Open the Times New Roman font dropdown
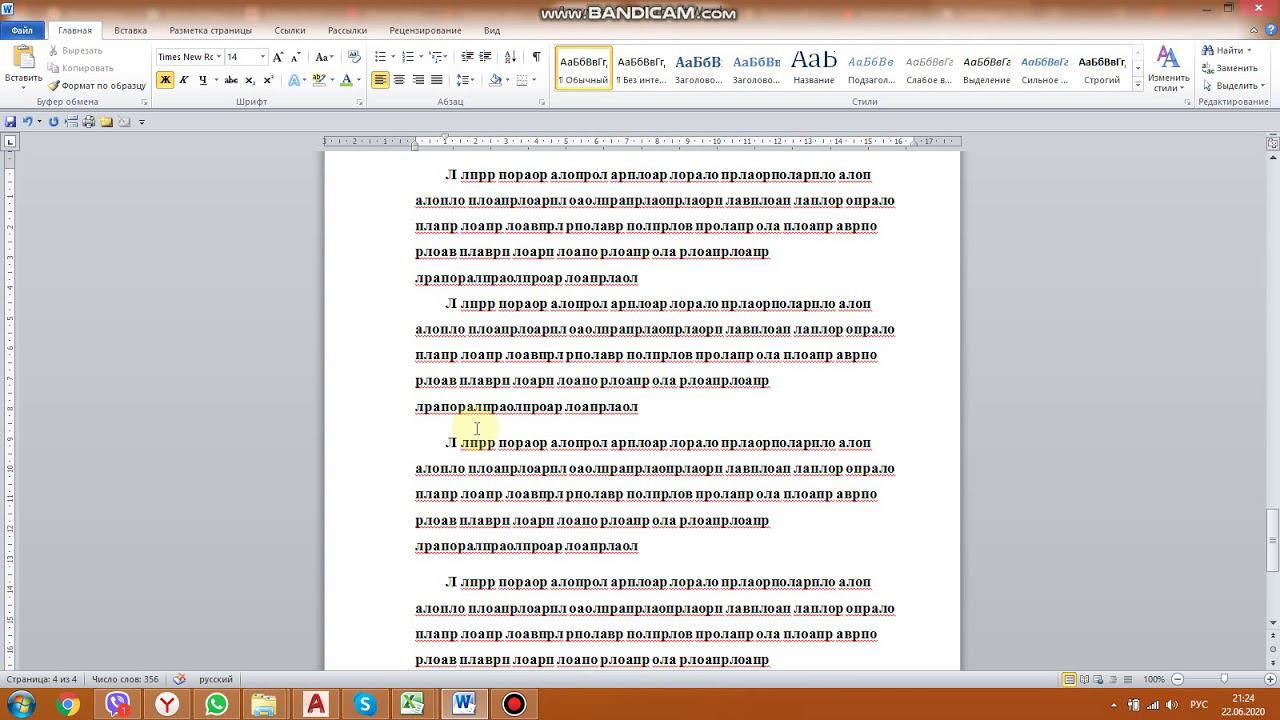Screen dimensions: 1280x720 [x=218, y=57]
